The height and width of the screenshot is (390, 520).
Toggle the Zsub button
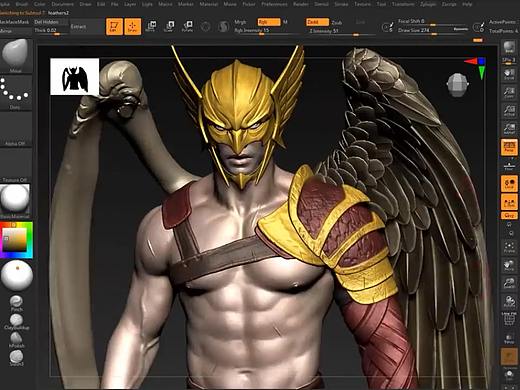(337, 22)
